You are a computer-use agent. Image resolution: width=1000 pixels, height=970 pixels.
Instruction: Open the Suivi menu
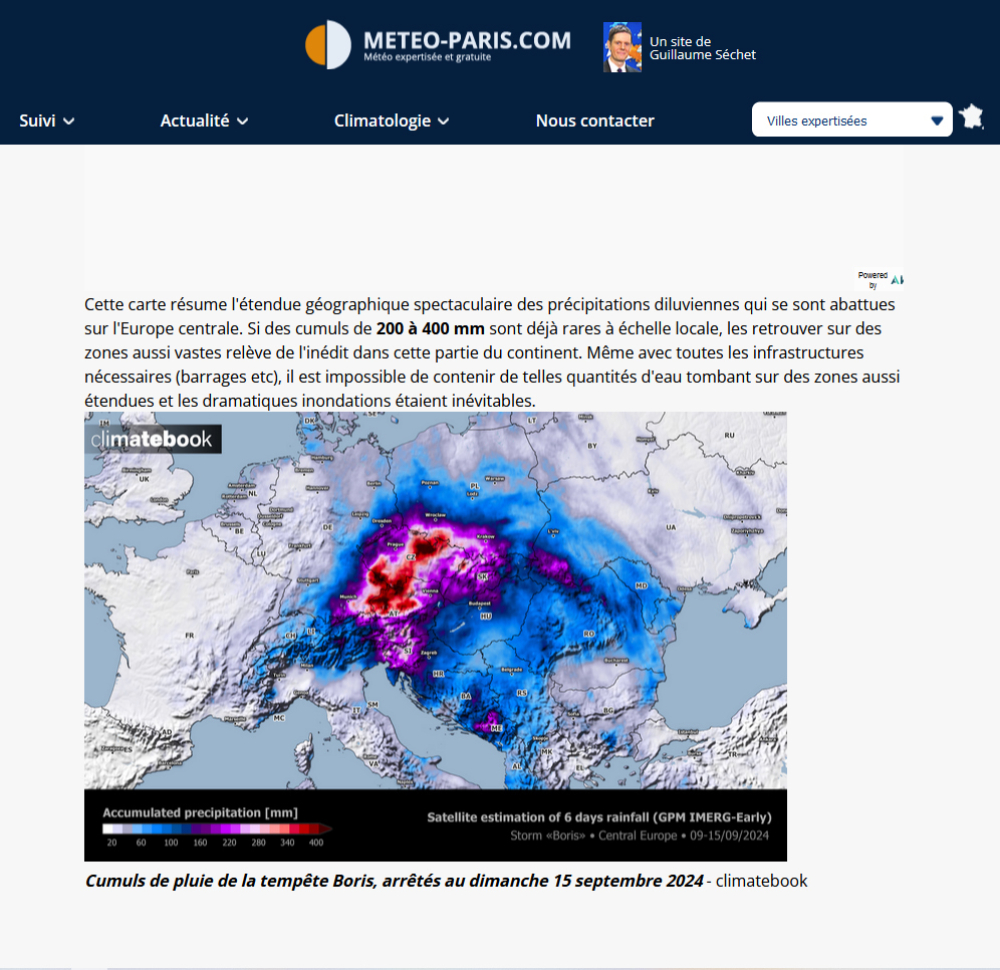click(x=37, y=121)
